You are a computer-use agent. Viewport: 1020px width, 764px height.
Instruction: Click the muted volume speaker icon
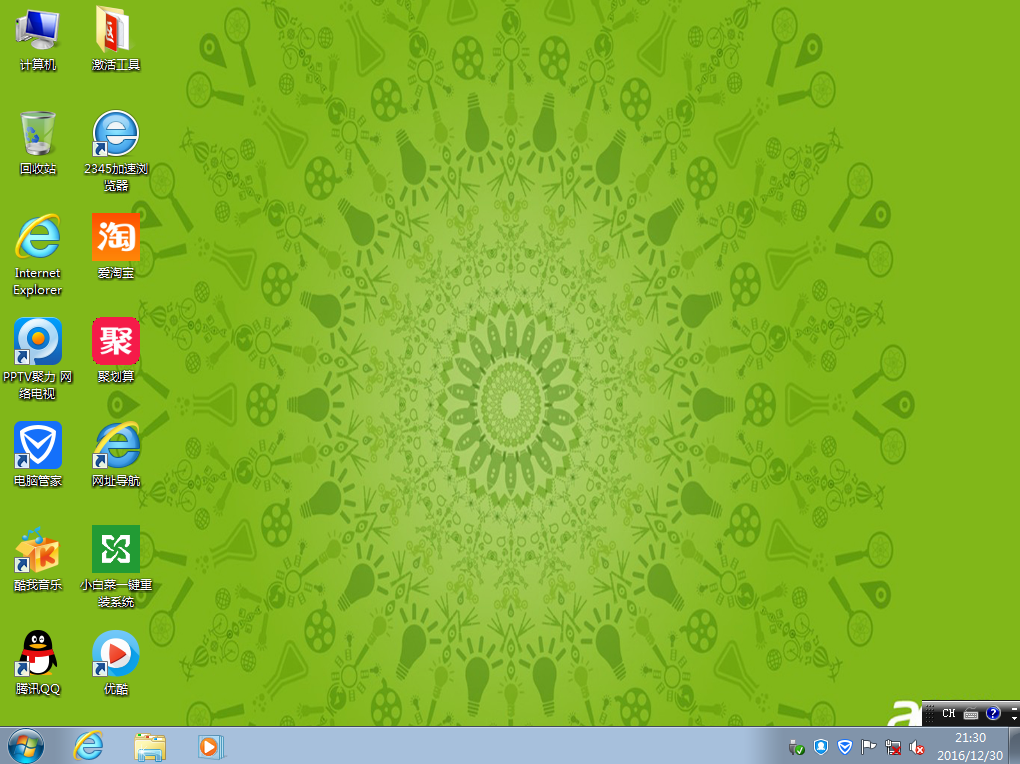pyautogui.click(x=917, y=748)
